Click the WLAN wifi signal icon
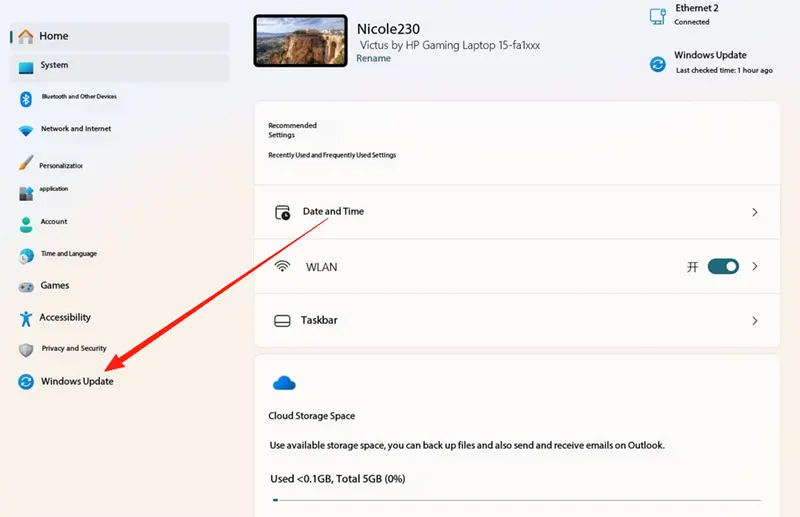The width and height of the screenshot is (800, 517). tap(282, 266)
